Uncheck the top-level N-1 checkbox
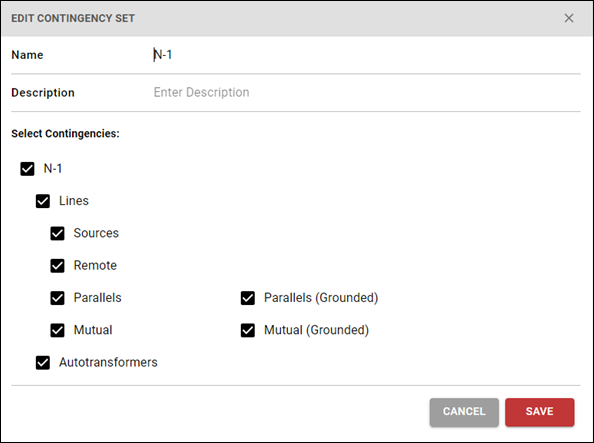 (x=27, y=169)
